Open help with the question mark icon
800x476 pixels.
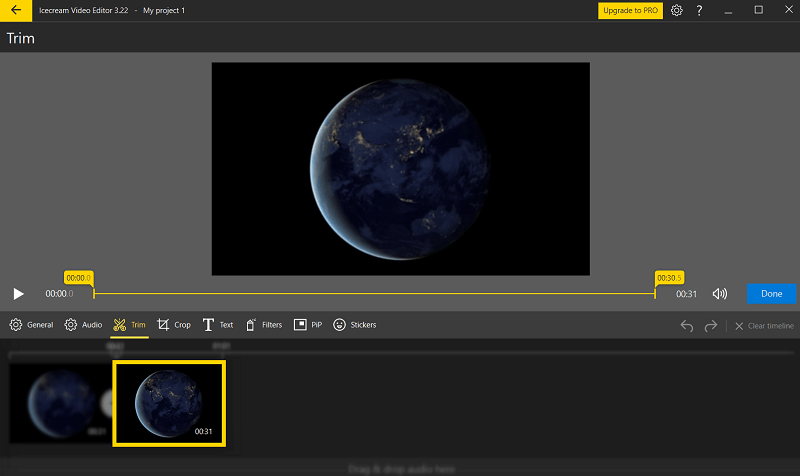[699, 10]
